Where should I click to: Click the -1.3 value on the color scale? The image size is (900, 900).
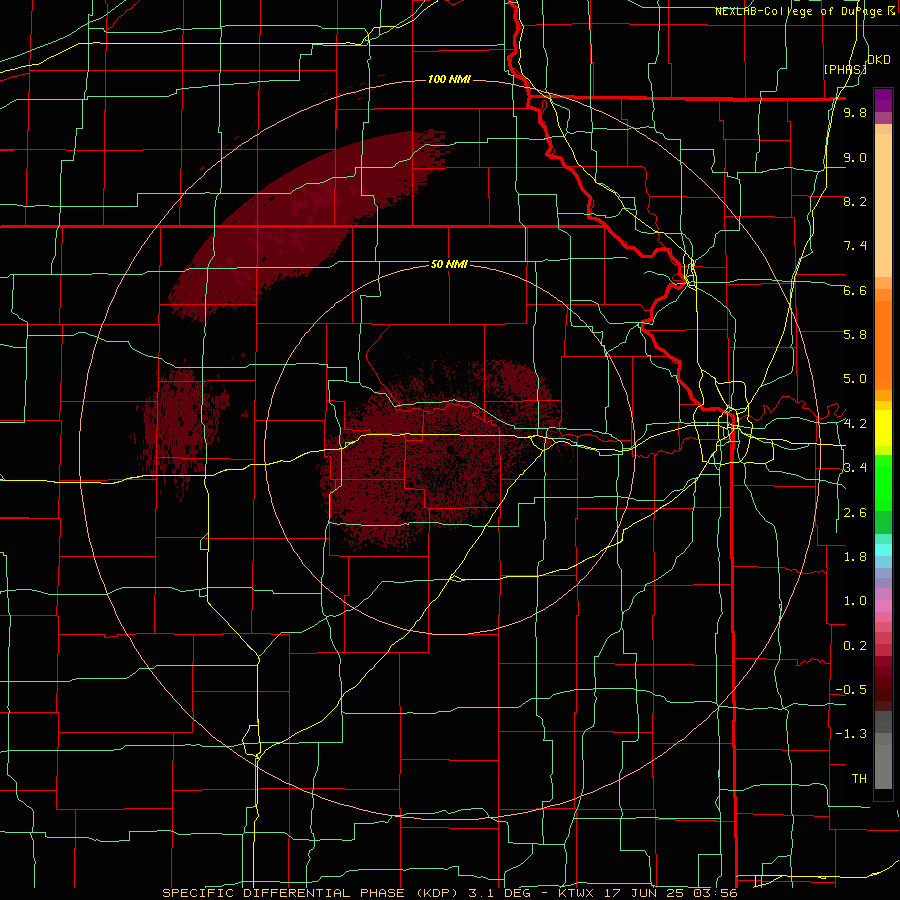(851, 734)
